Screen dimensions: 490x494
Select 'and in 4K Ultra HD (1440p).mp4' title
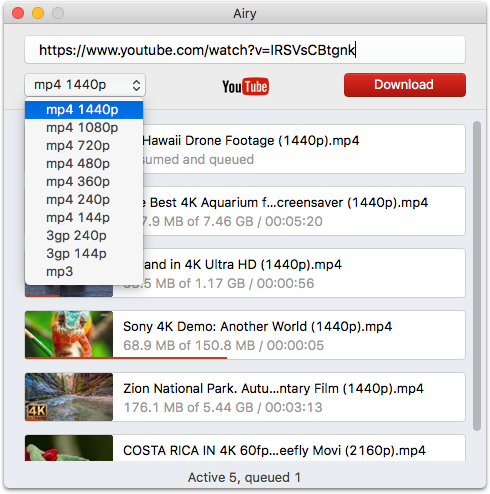click(243, 265)
